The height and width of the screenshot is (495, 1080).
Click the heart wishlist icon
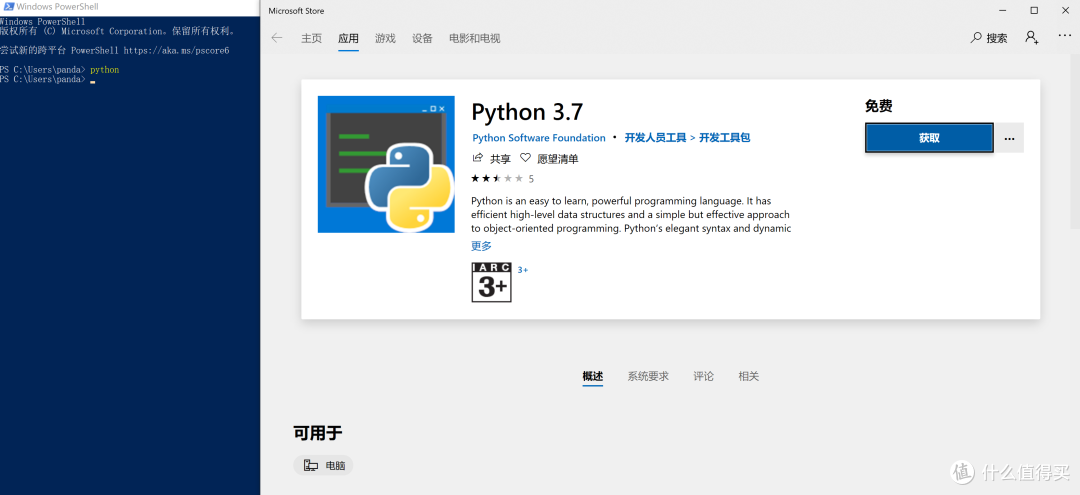pos(526,158)
